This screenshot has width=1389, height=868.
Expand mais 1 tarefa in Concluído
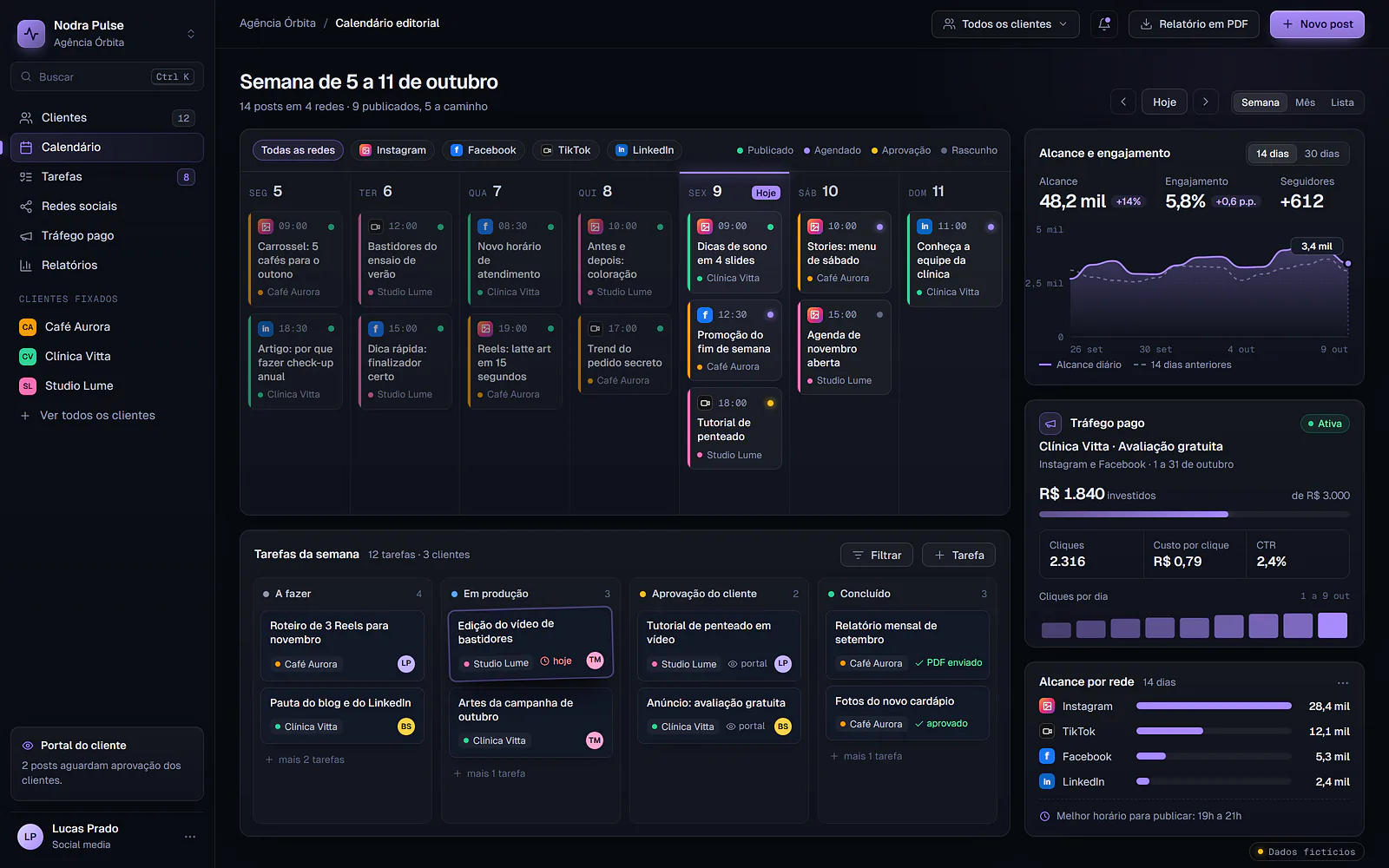(866, 756)
